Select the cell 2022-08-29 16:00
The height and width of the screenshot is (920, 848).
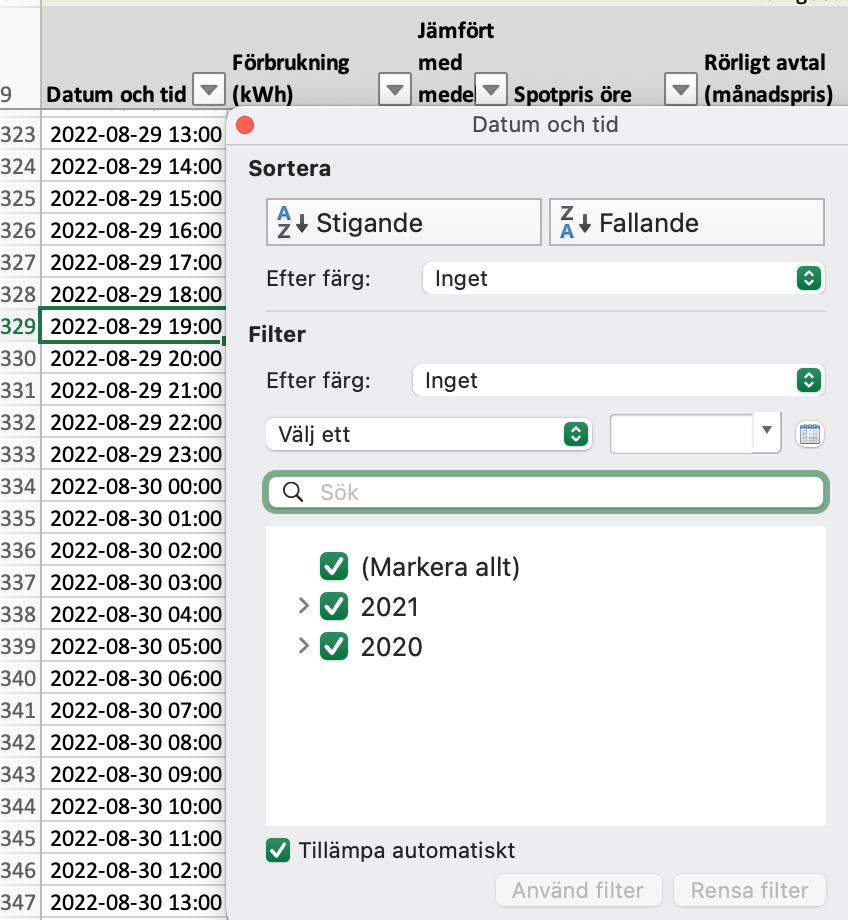tap(134, 231)
